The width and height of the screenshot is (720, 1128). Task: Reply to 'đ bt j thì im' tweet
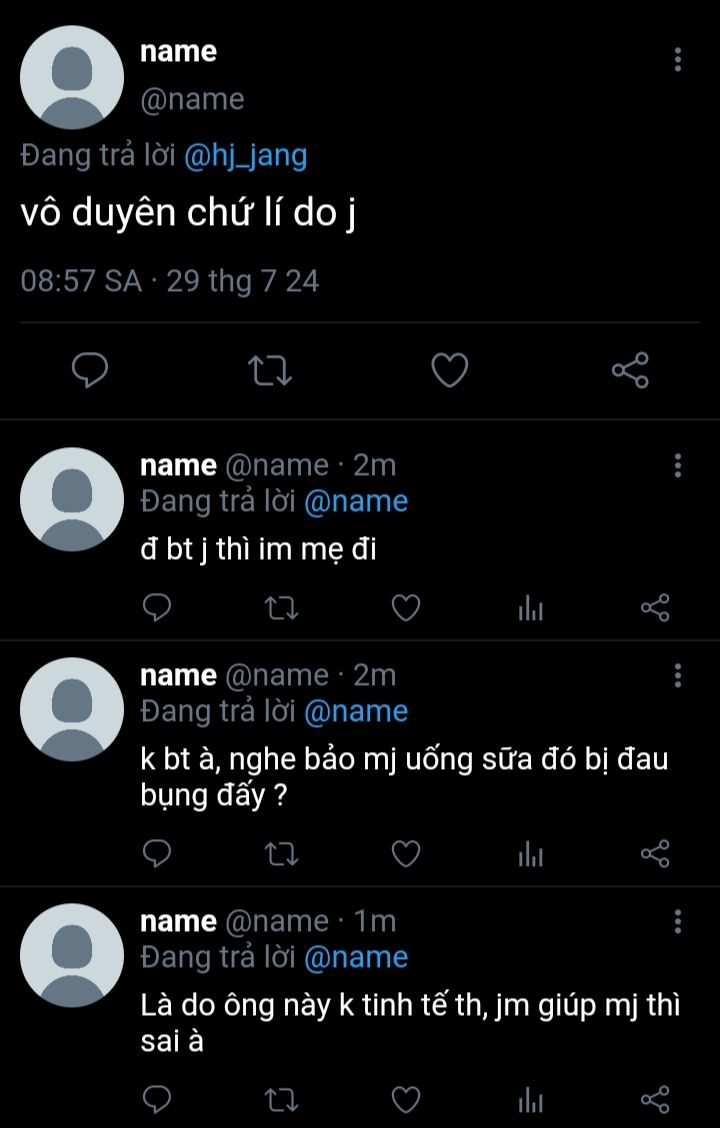click(157, 607)
